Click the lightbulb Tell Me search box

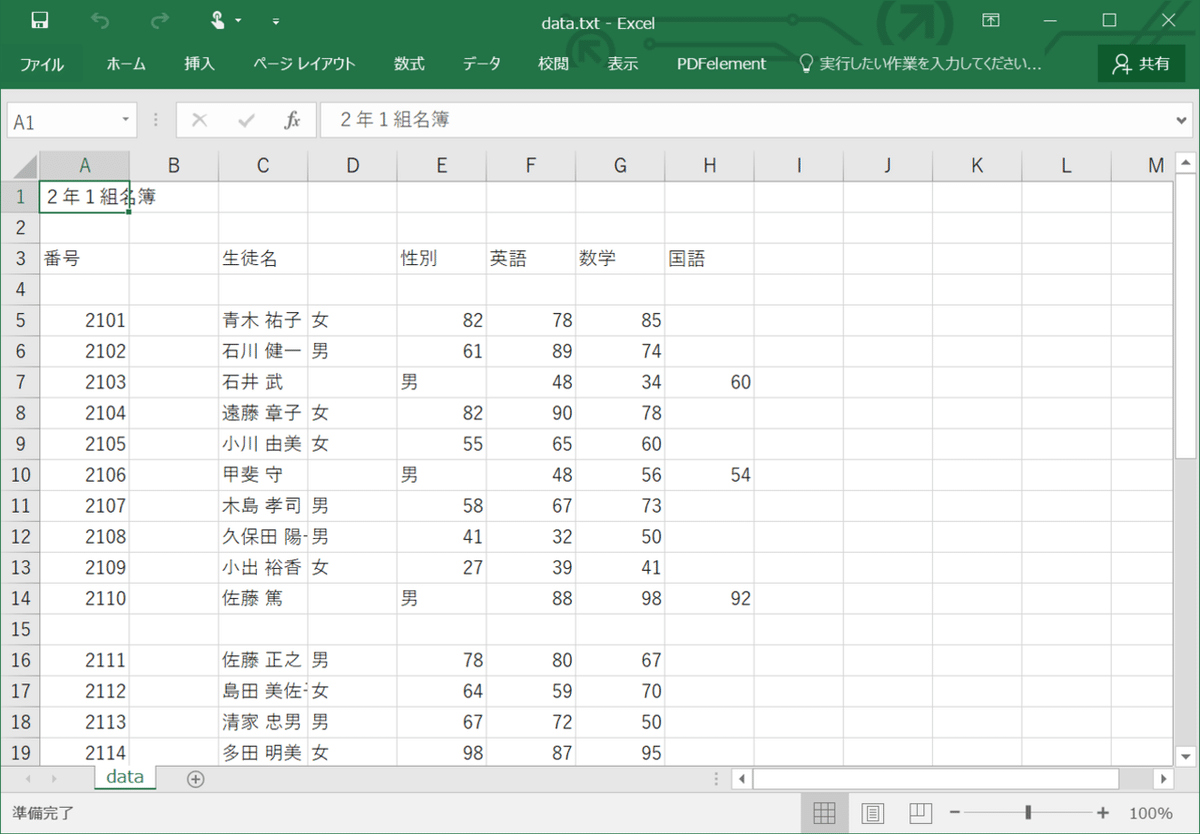coord(919,64)
